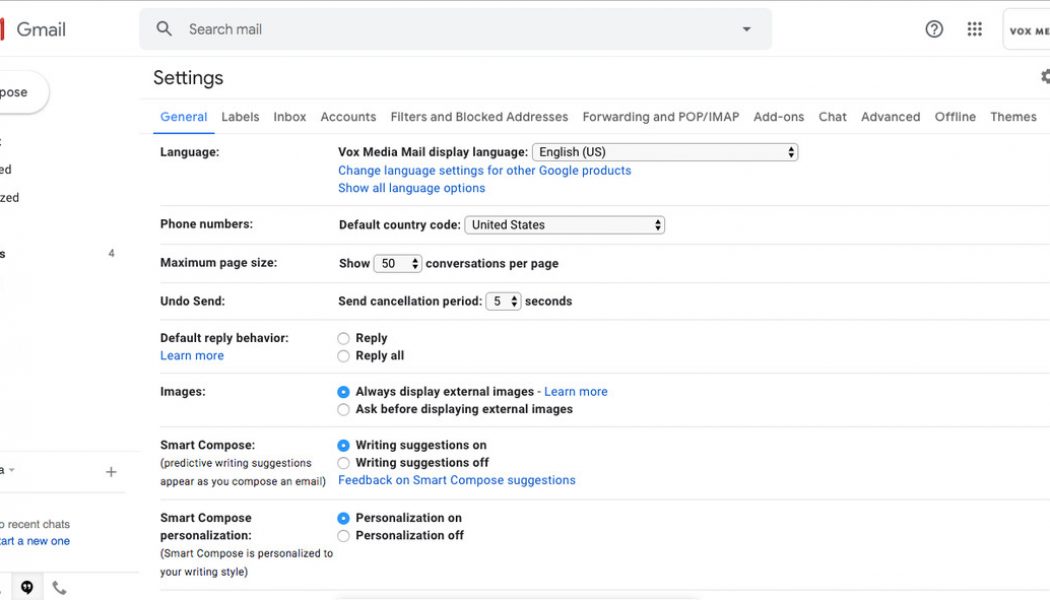
Task: Open the conversations per page dropdown
Action: [398, 263]
